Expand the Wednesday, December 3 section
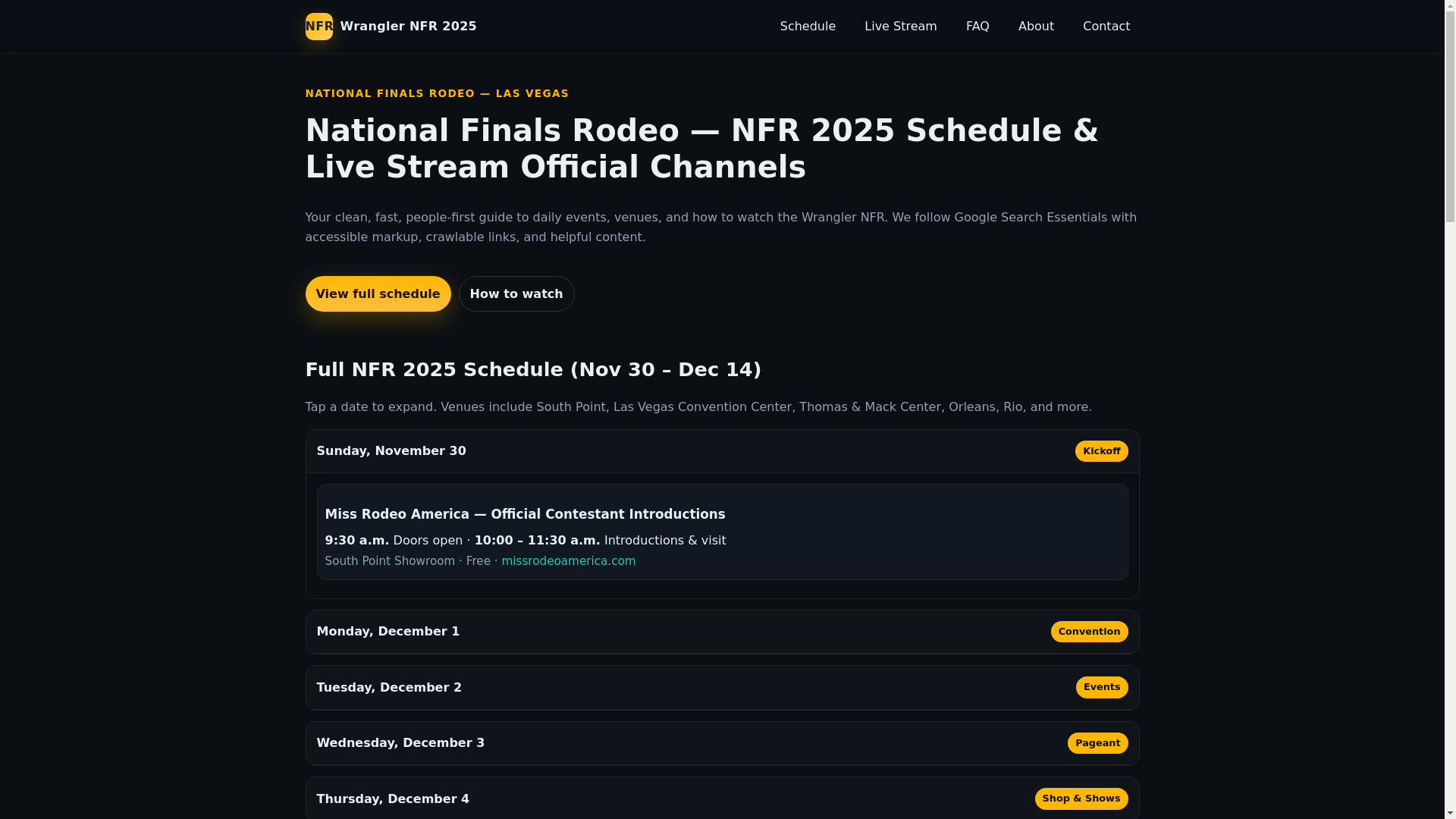The image size is (1456, 819). [x=722, y=743]
